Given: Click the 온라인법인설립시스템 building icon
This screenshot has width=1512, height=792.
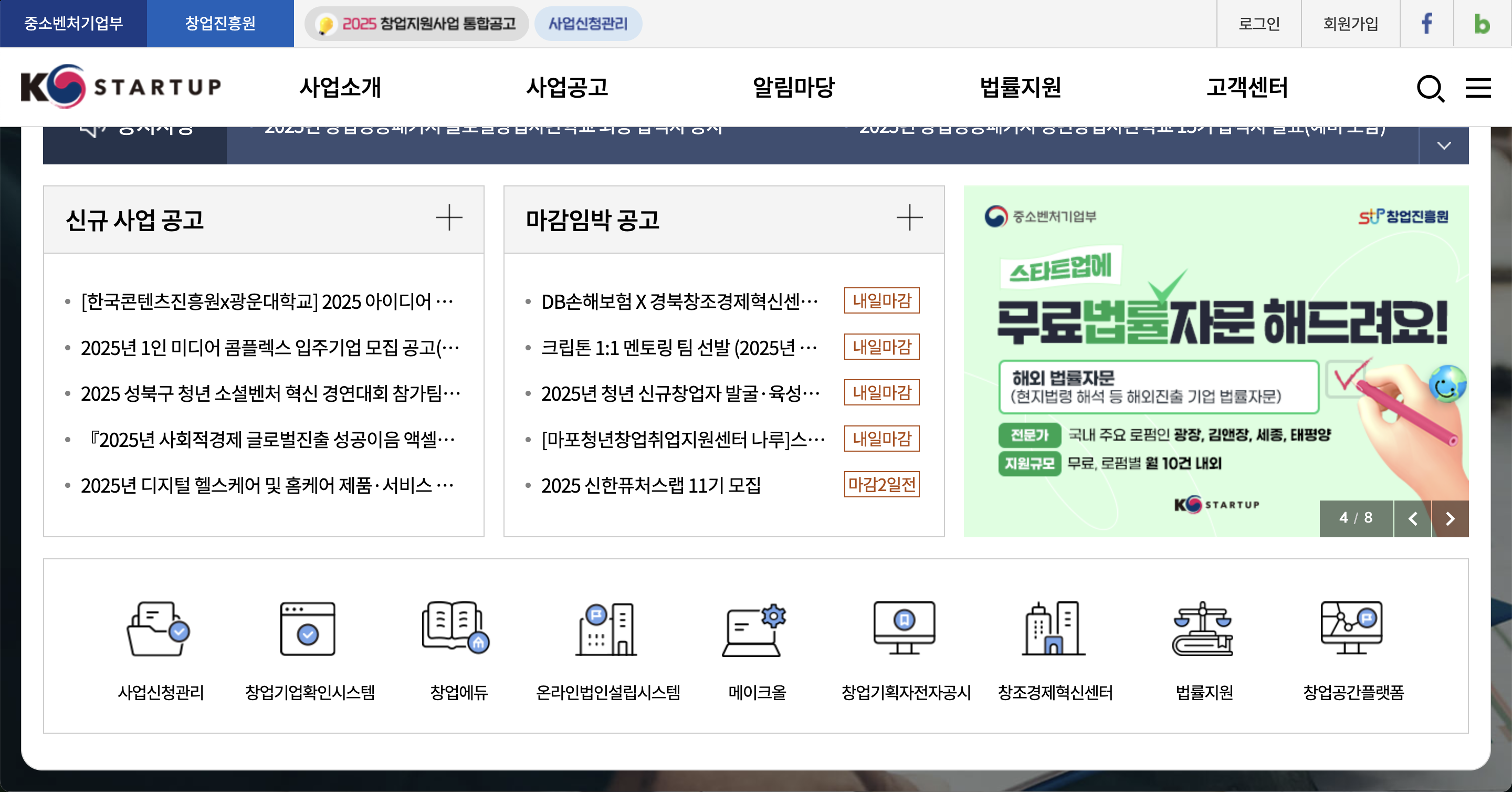Looking at the screenshot, I should [606, 628].
